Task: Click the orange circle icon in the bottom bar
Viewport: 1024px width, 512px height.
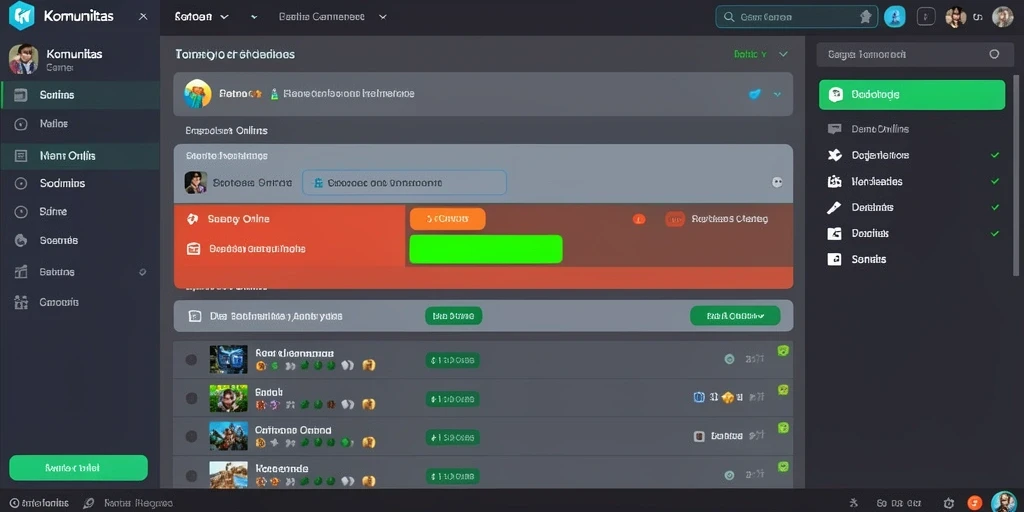Action: 975,502
